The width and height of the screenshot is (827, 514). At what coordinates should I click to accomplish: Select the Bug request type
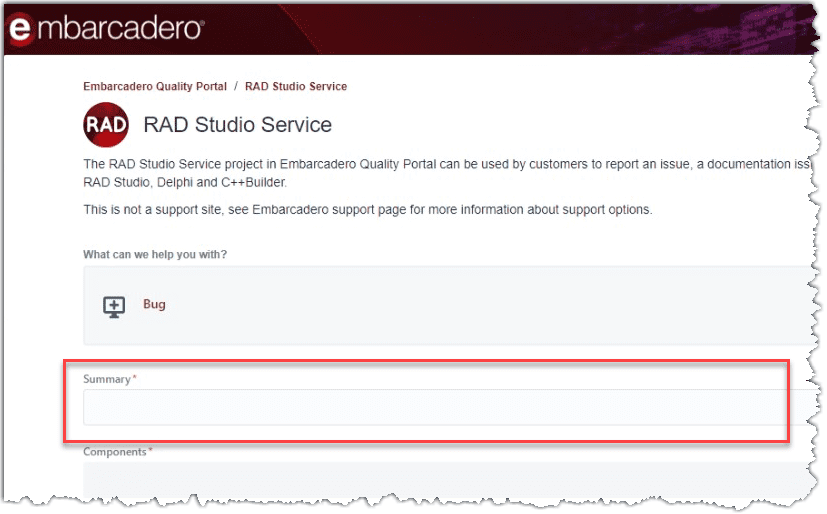click(x=154, y=305)
